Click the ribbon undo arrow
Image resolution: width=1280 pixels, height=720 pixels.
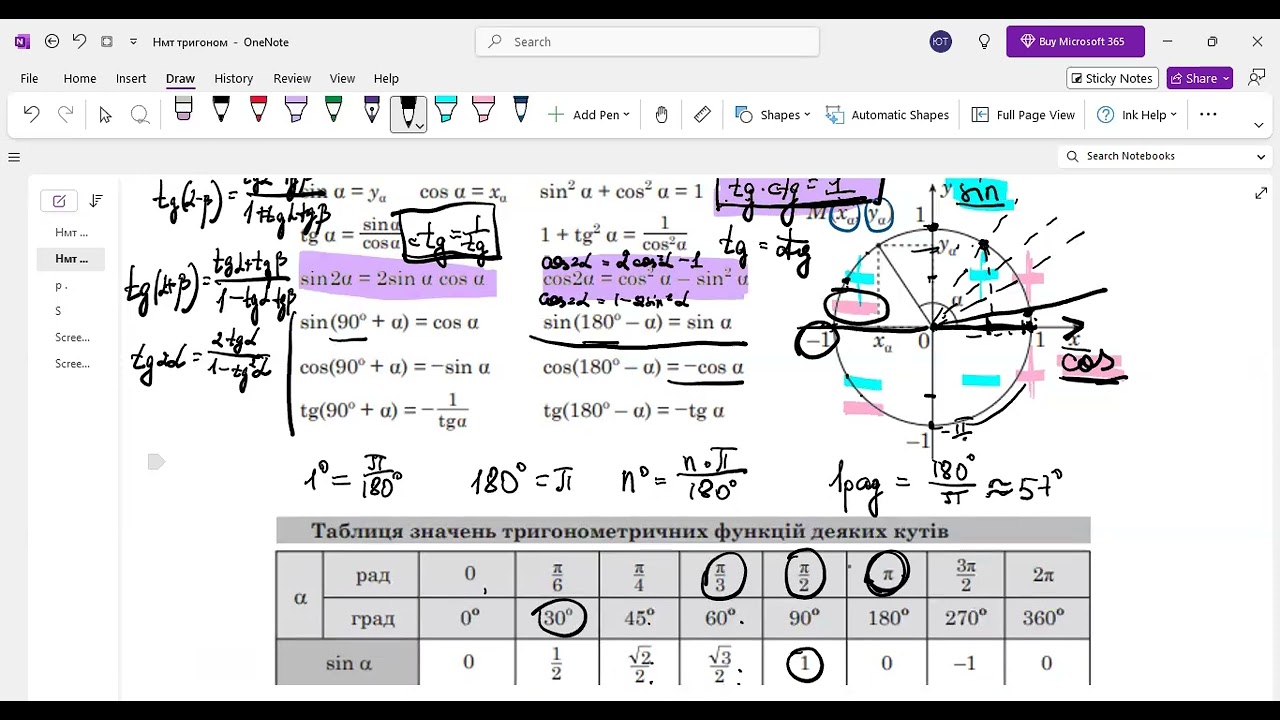tap(32, 115)
